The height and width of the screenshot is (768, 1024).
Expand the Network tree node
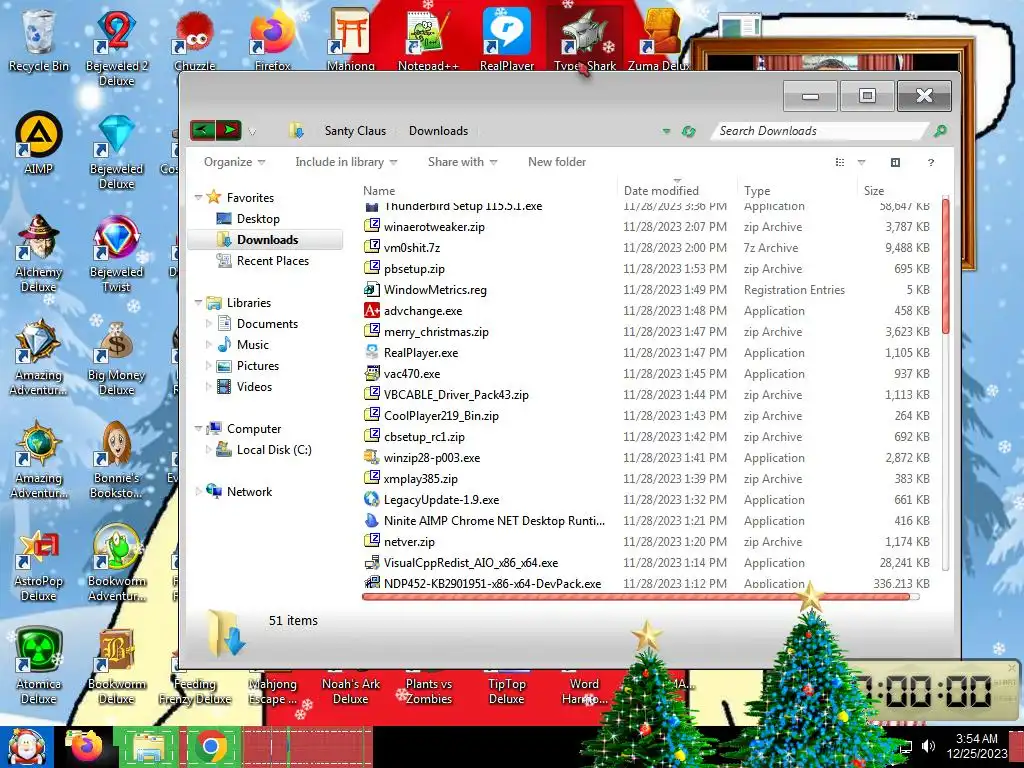199,491
